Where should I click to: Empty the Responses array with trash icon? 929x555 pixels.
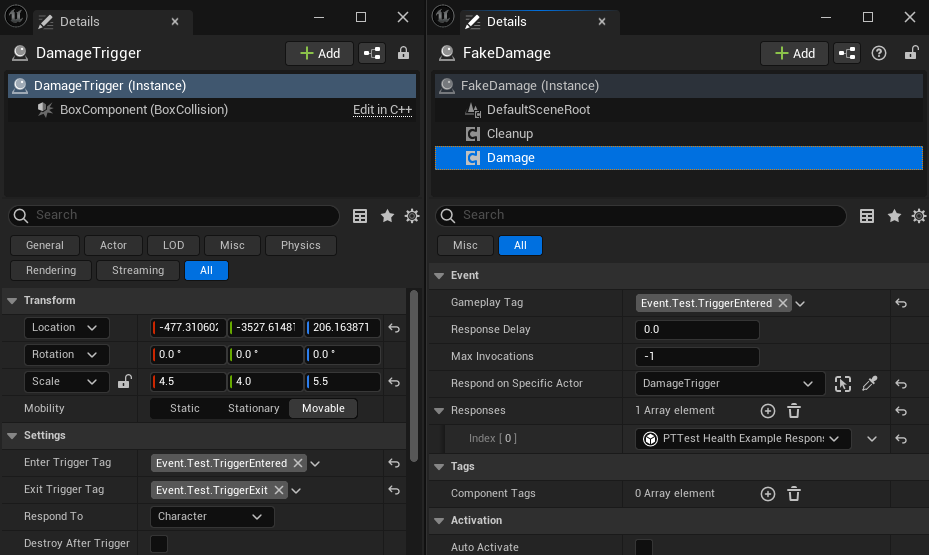[x=794, y=411]
